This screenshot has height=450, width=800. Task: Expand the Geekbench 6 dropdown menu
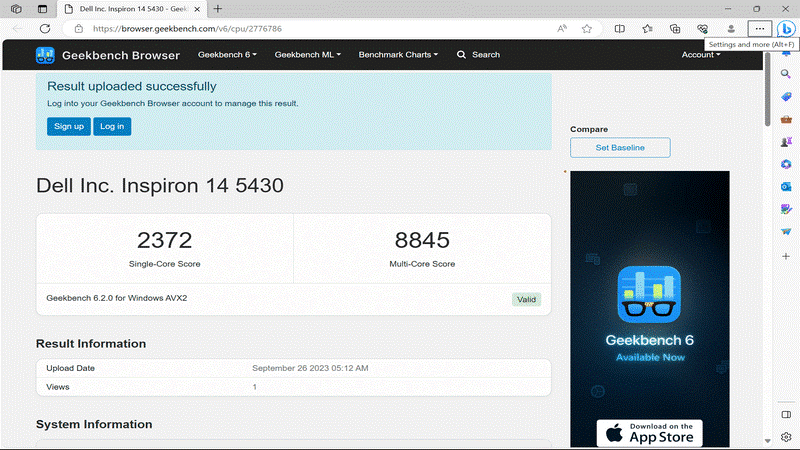227,55
